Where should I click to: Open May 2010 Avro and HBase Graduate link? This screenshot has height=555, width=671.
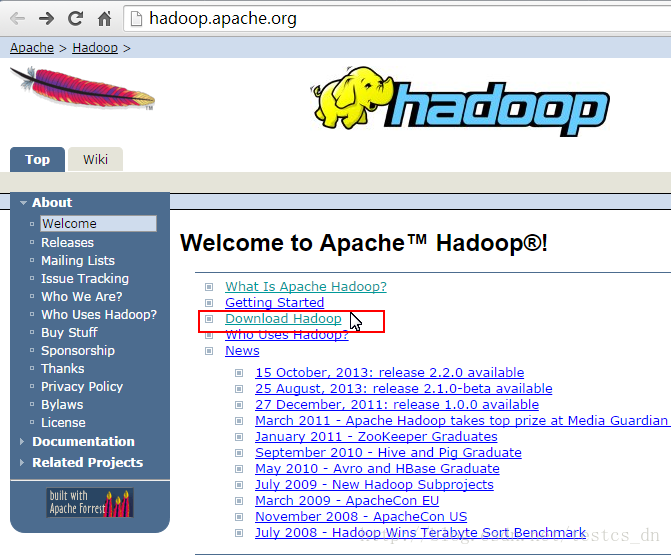point(377,469)
